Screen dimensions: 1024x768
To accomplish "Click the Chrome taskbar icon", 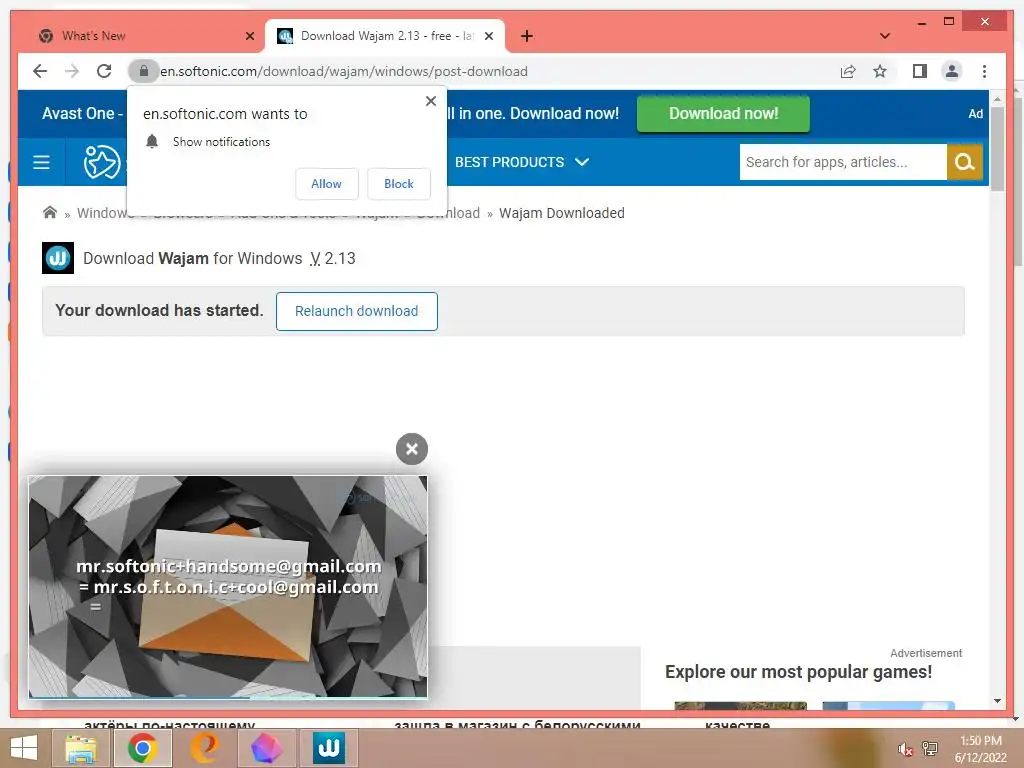I will [142, 748].
